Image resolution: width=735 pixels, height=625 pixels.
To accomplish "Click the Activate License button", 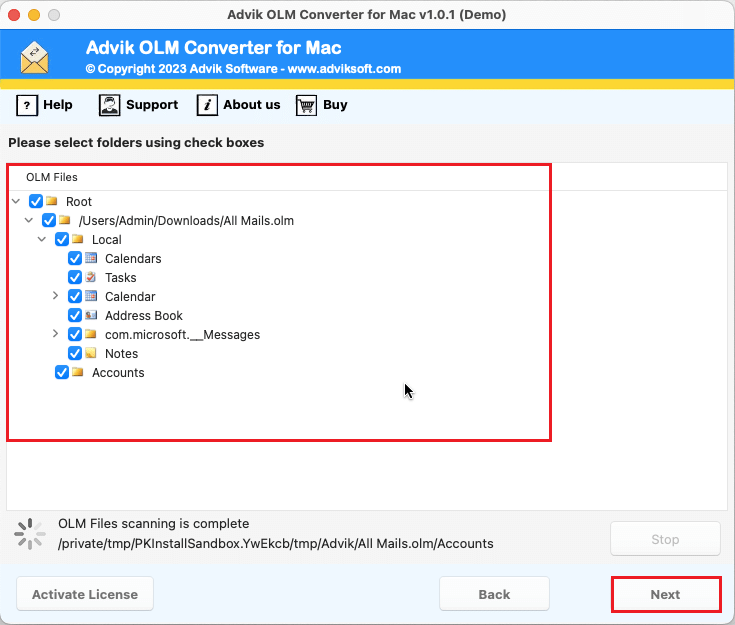I will coord(84,594).
